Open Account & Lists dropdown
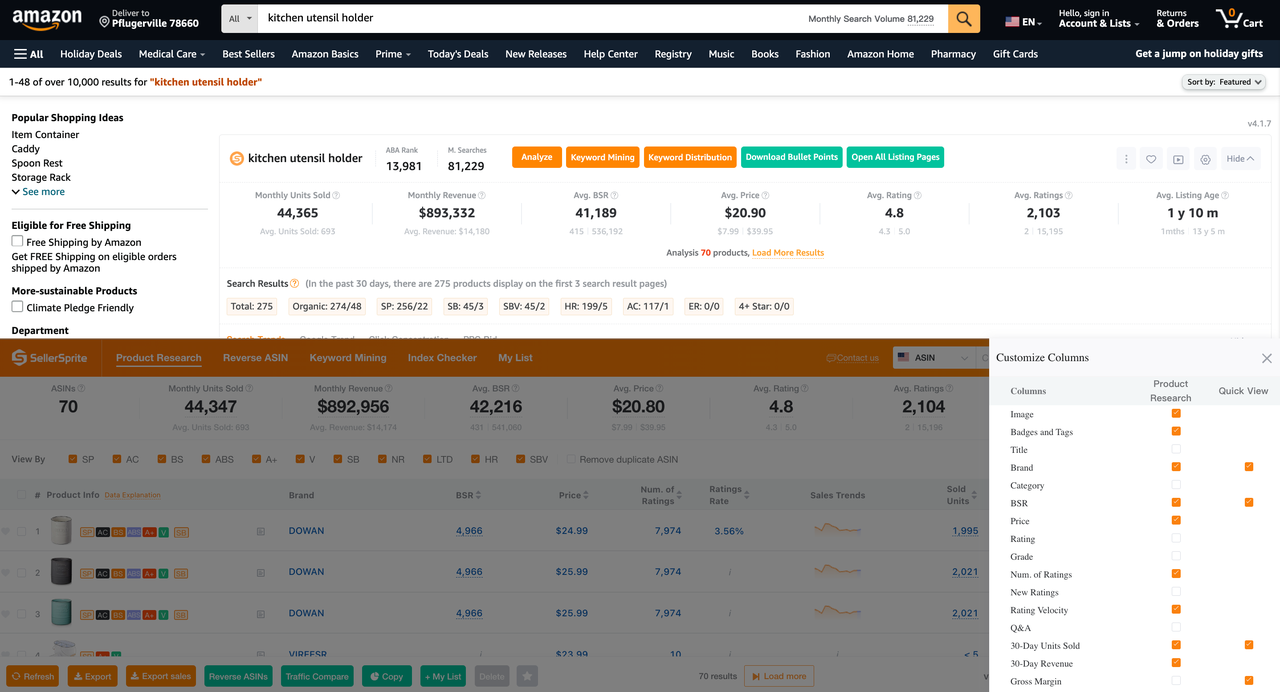This screenshot has width=1280, height=692. [1099, 19]
